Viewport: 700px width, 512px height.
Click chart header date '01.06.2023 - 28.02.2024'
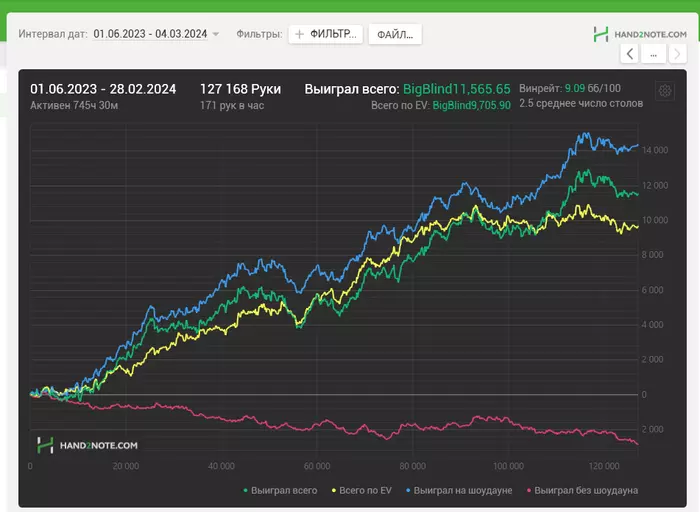(x=103, y=89)
